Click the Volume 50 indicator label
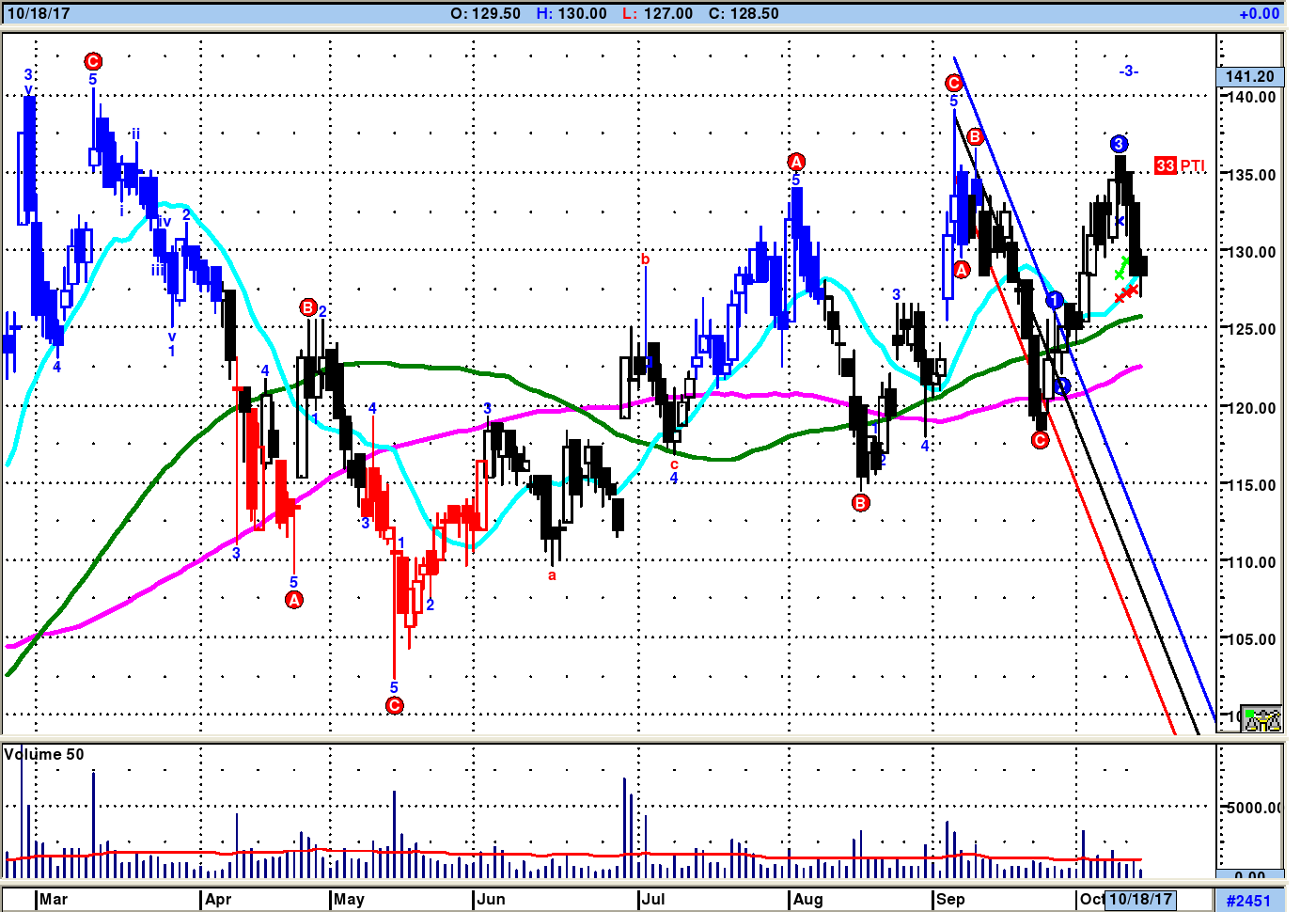This screenshot has width=1316, height=912. 44,754
